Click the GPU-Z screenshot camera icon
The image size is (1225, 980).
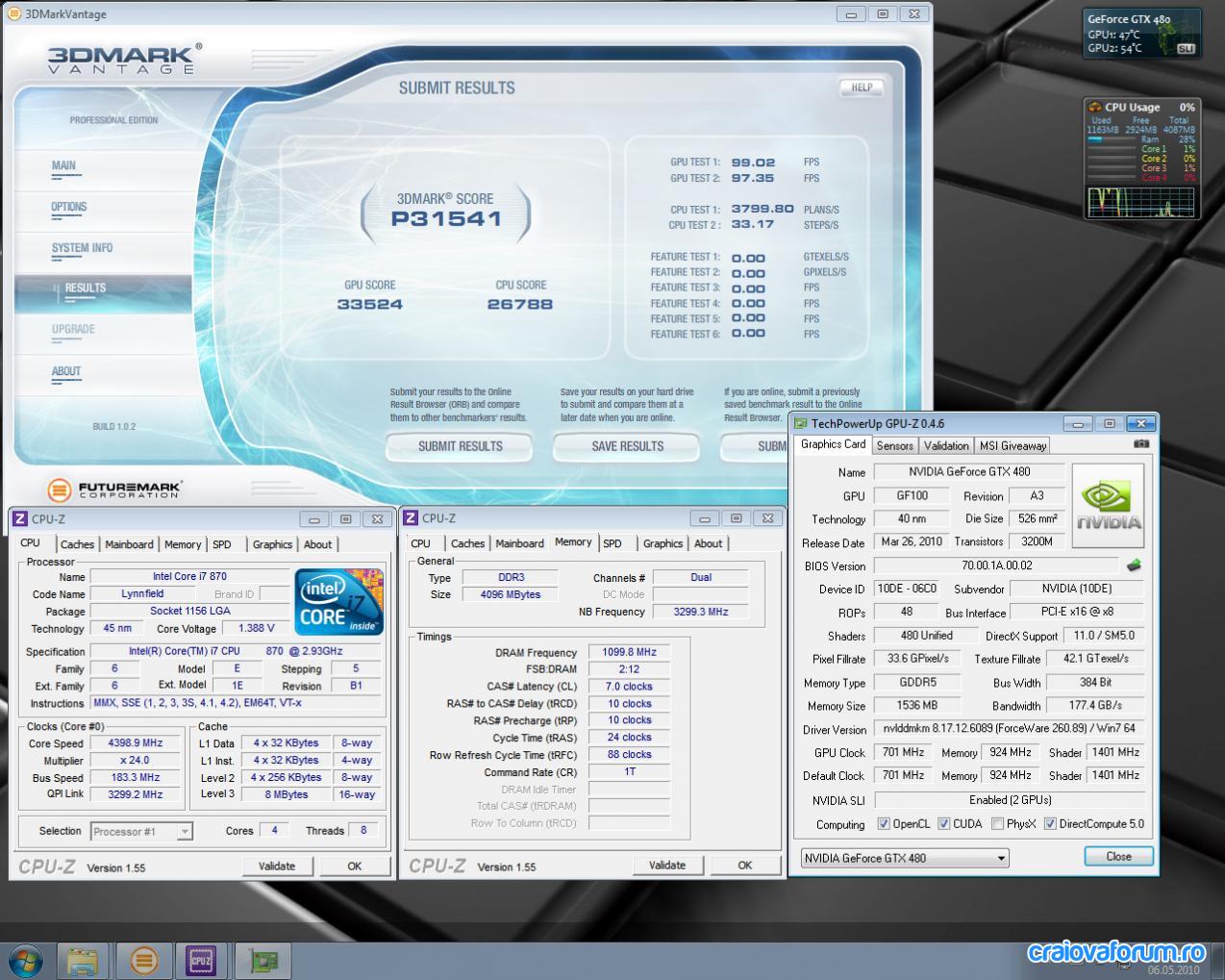tap(1141, 444)
